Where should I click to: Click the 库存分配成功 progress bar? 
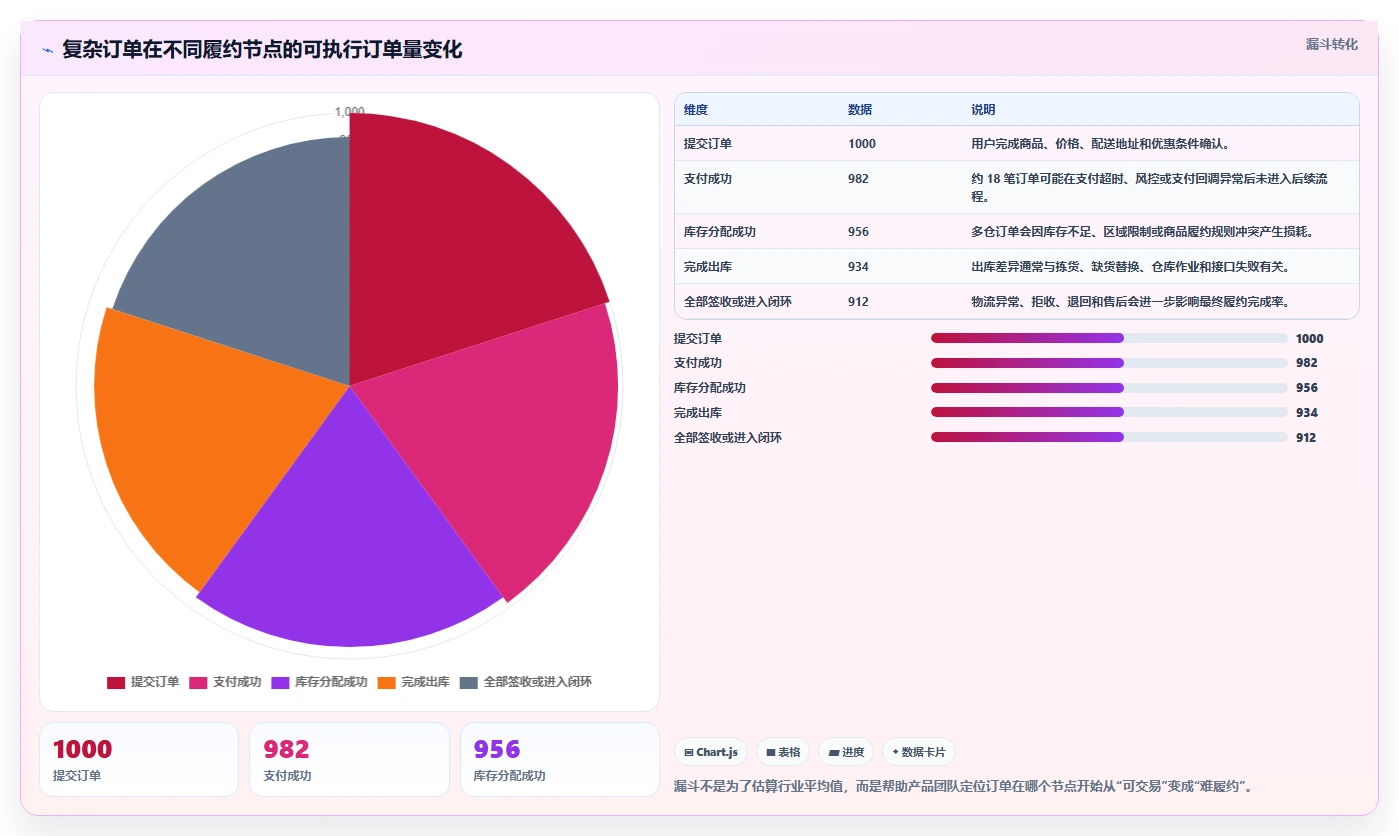[x=1109, y=388]
